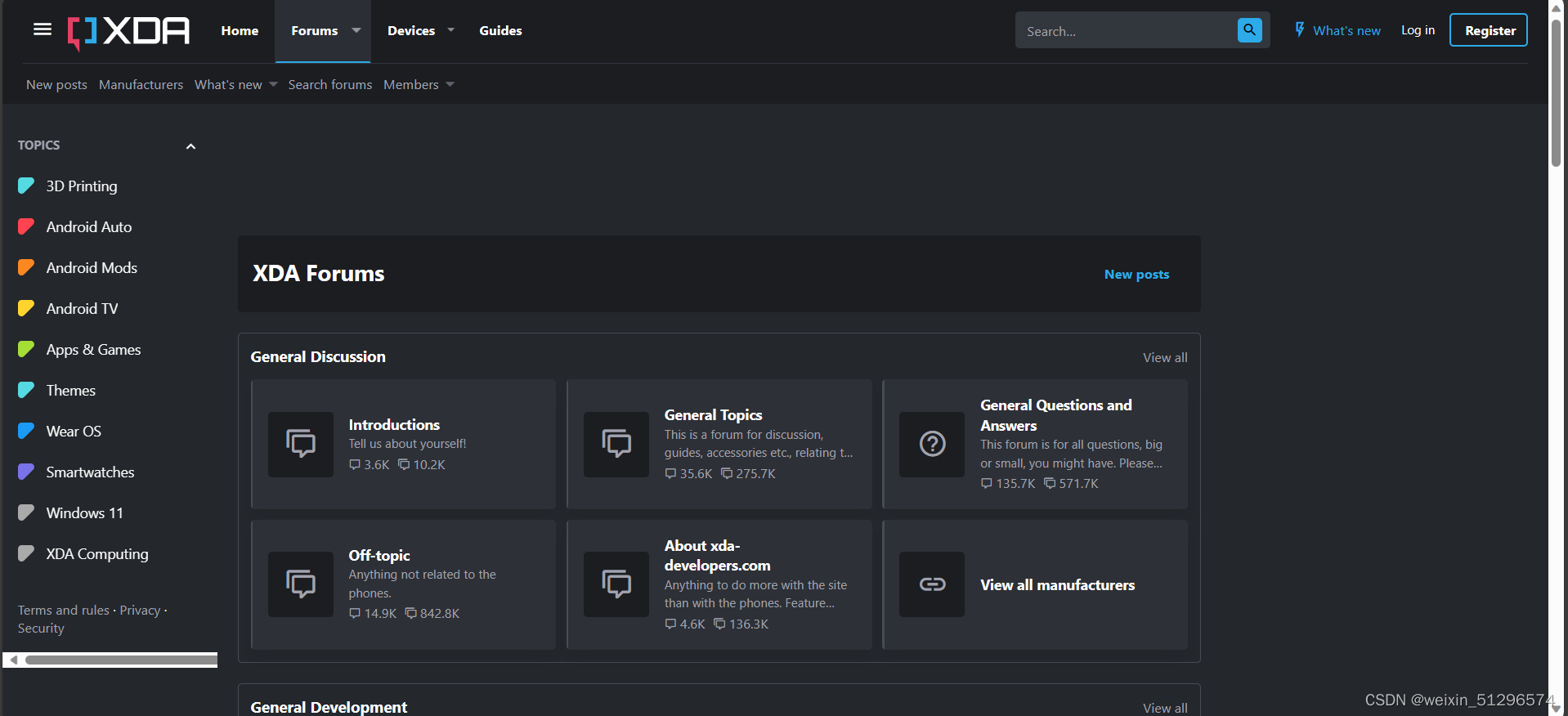Viewport: 1568px width, 716px height.
Task: Click the messages count icon under Off-topic
Action: 410,613
